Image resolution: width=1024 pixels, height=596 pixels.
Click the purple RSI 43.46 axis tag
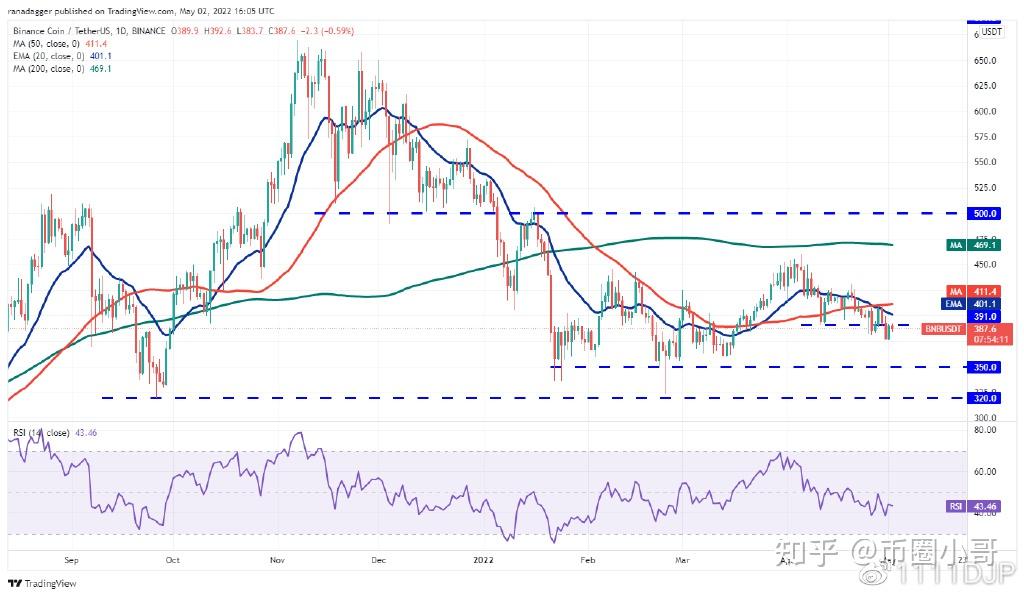coord(973,506)
